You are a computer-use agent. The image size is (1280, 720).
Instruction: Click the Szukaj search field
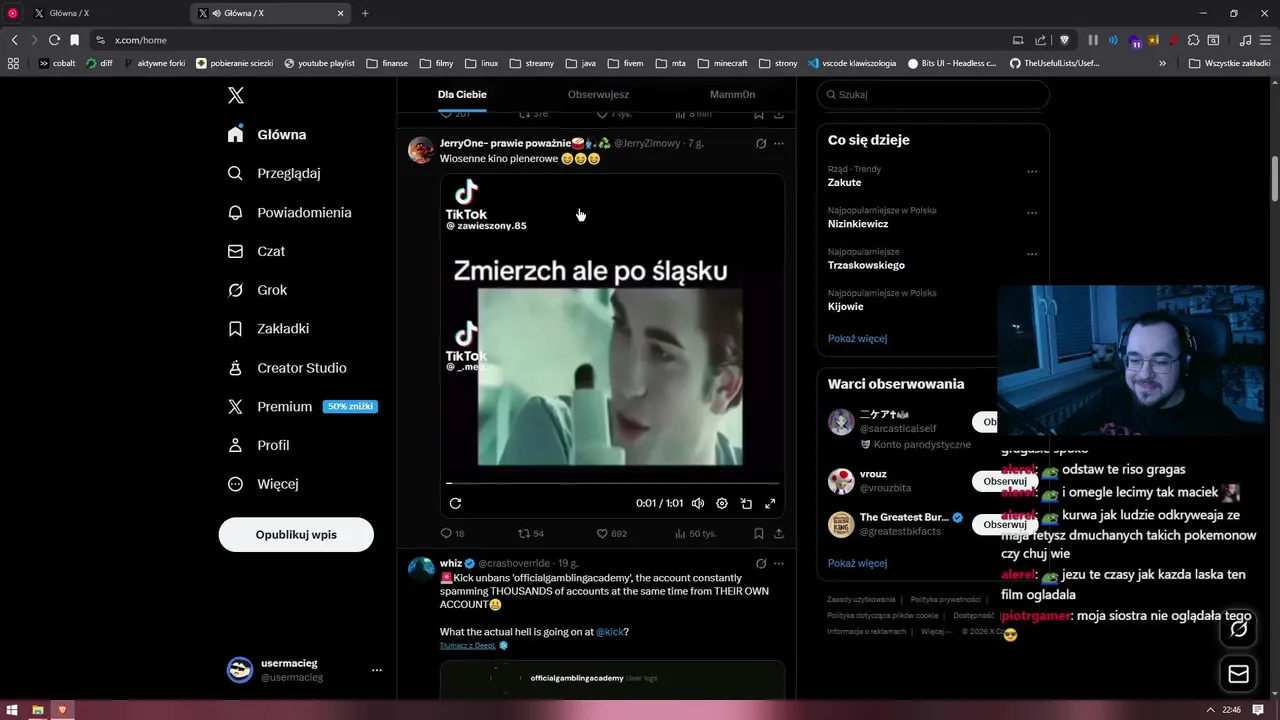click(933, 94)
